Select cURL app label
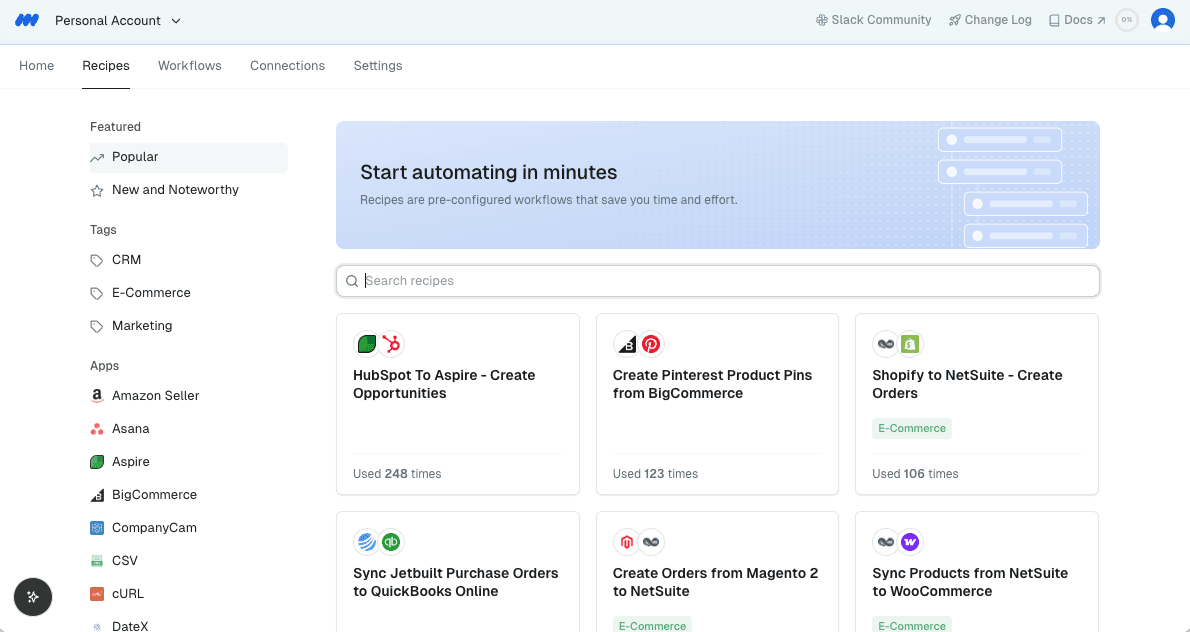Image resolution: width=1190 pixels, height=632 pixels. click(128, 593)
